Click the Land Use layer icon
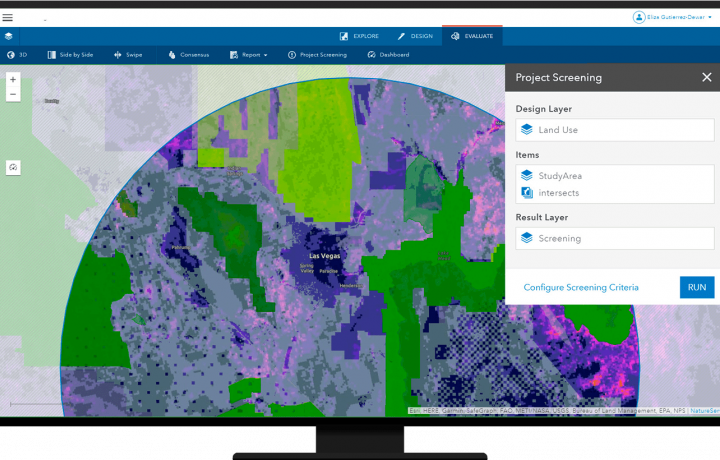720x460 pixels. (x=527, y=129)
